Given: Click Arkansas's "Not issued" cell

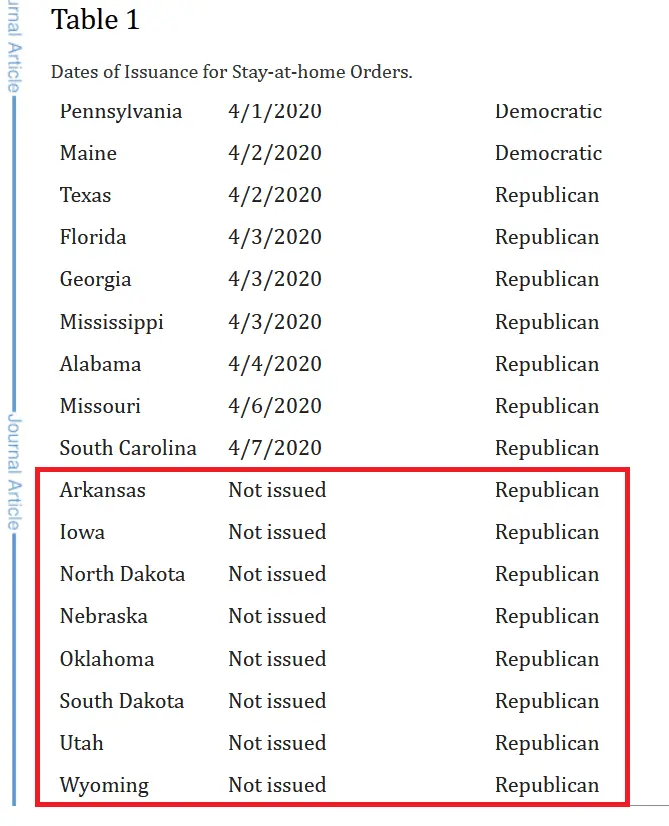Looking at the screenshot, I should (x=277, y=490).
